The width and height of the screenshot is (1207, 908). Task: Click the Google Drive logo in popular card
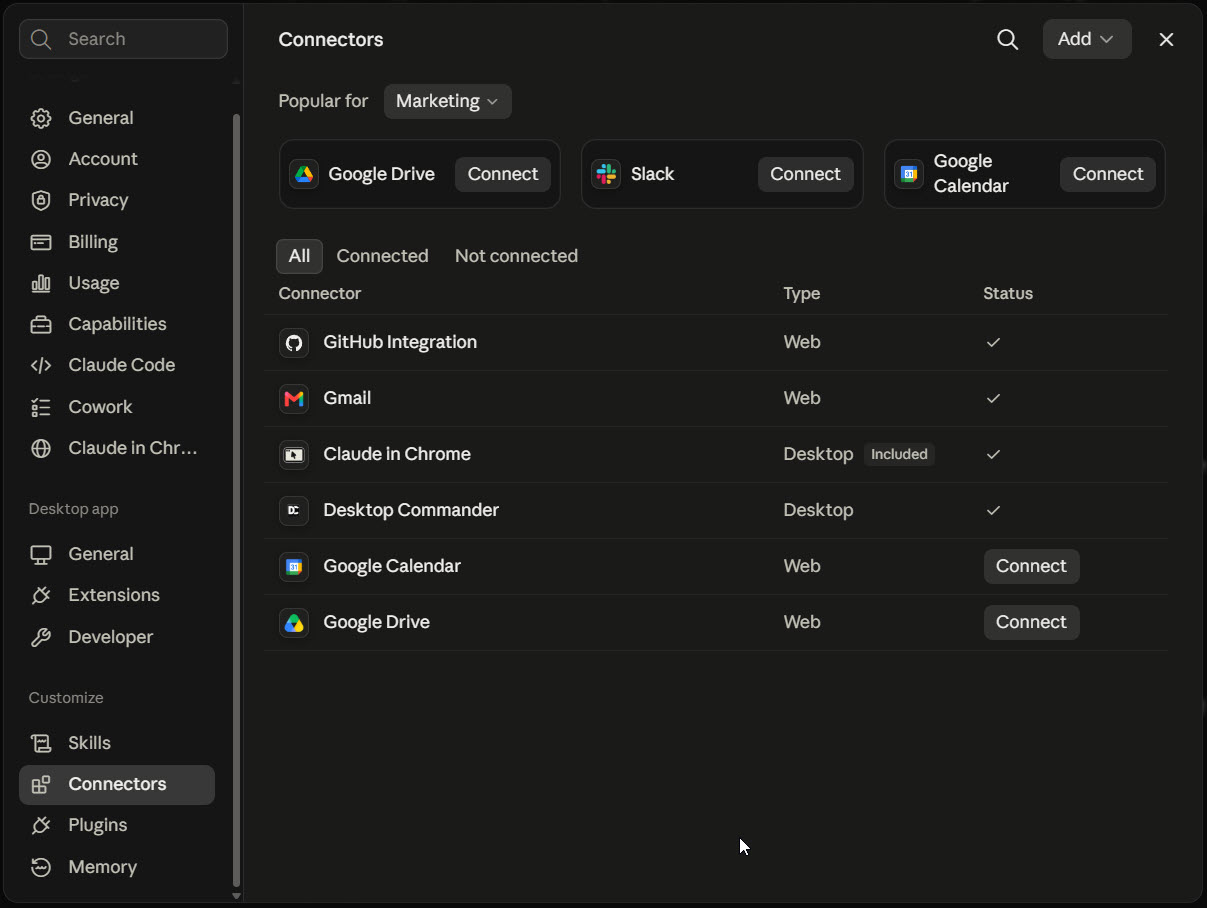pos(304,174)
